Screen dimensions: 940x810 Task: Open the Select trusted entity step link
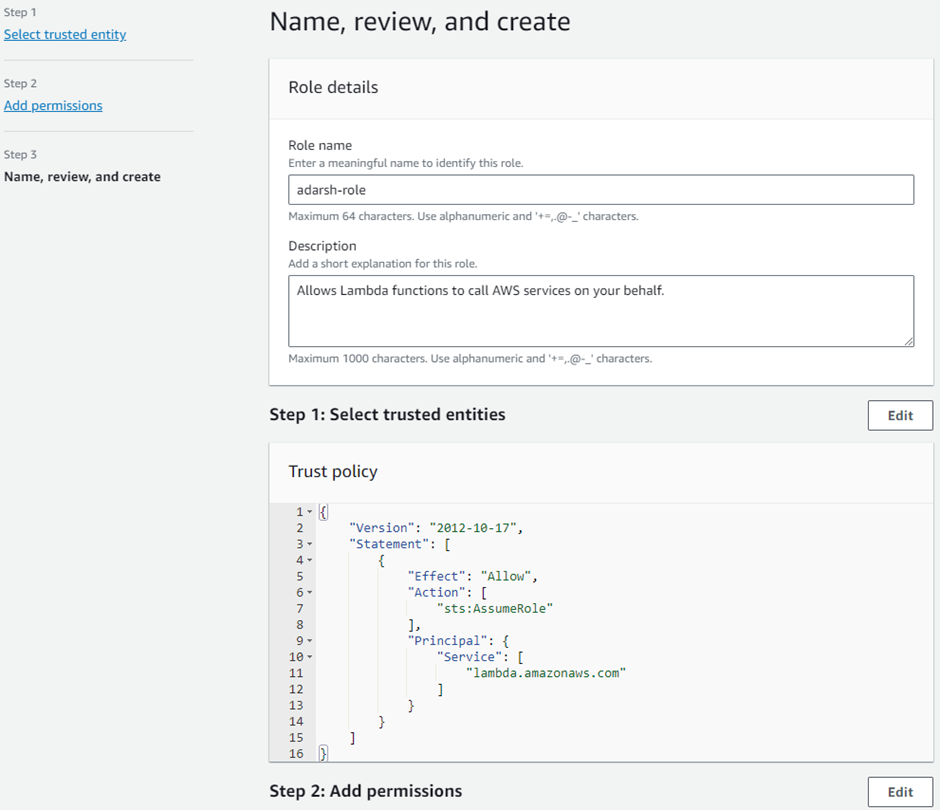point(65,34)
